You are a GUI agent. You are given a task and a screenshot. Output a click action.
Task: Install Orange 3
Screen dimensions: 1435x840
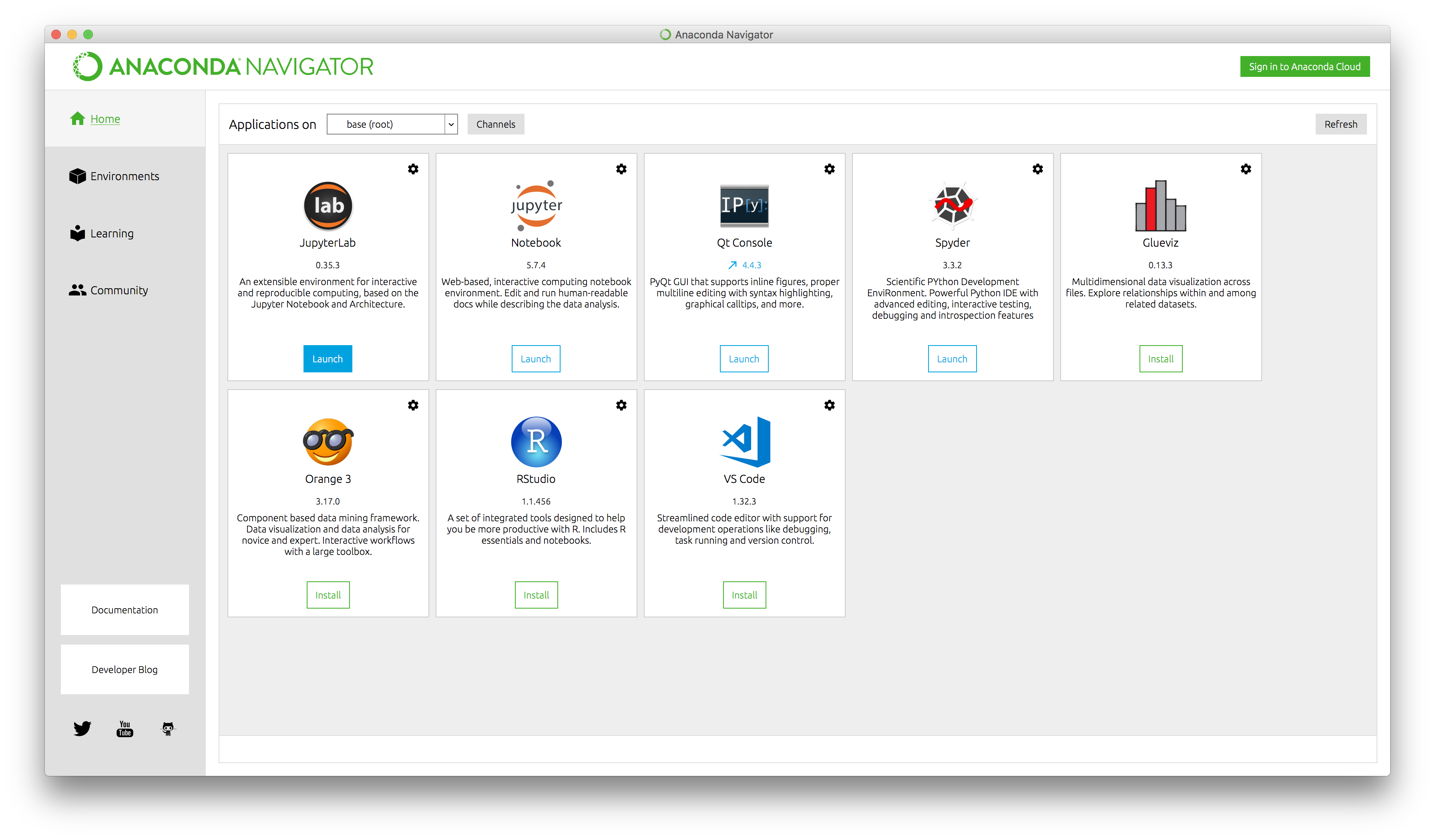tap(328, 595)
